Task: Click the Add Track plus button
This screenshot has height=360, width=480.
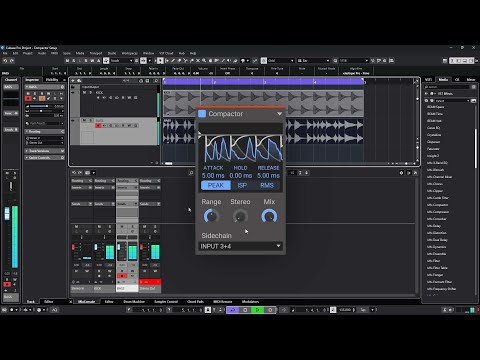Action: pos(73,81)
